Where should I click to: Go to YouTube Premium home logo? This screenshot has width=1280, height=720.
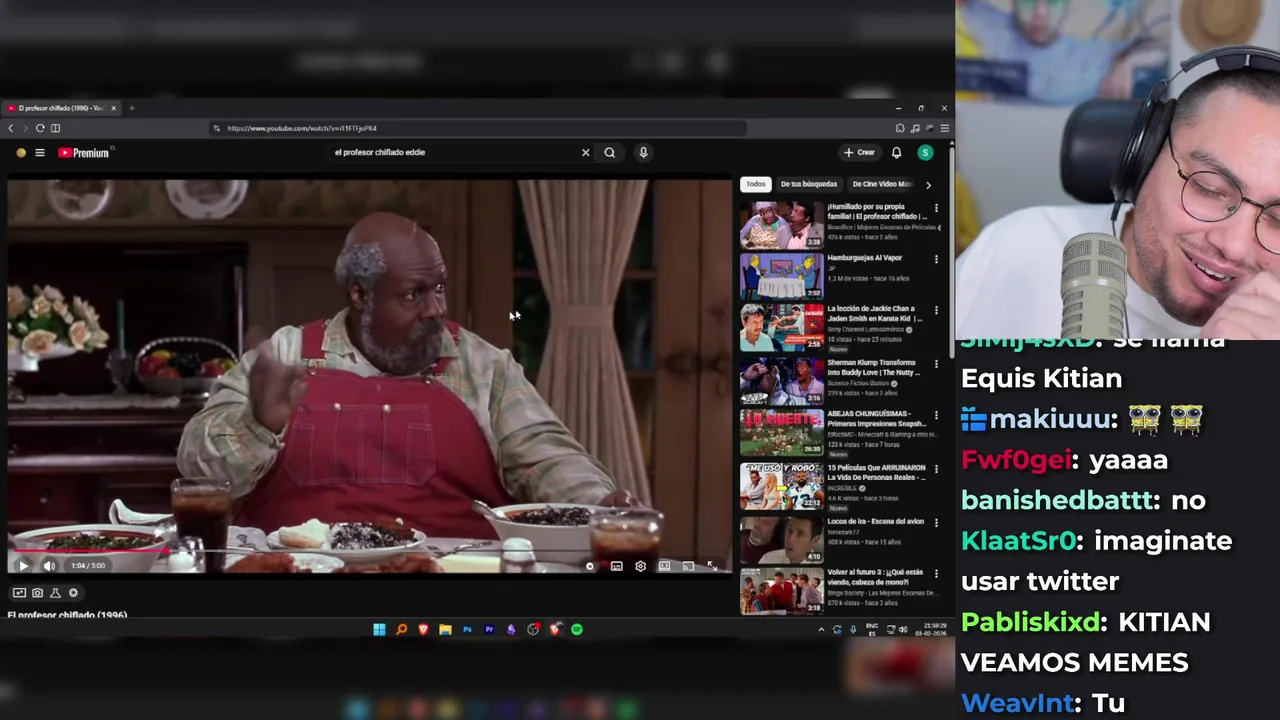[x=83, y=153]
